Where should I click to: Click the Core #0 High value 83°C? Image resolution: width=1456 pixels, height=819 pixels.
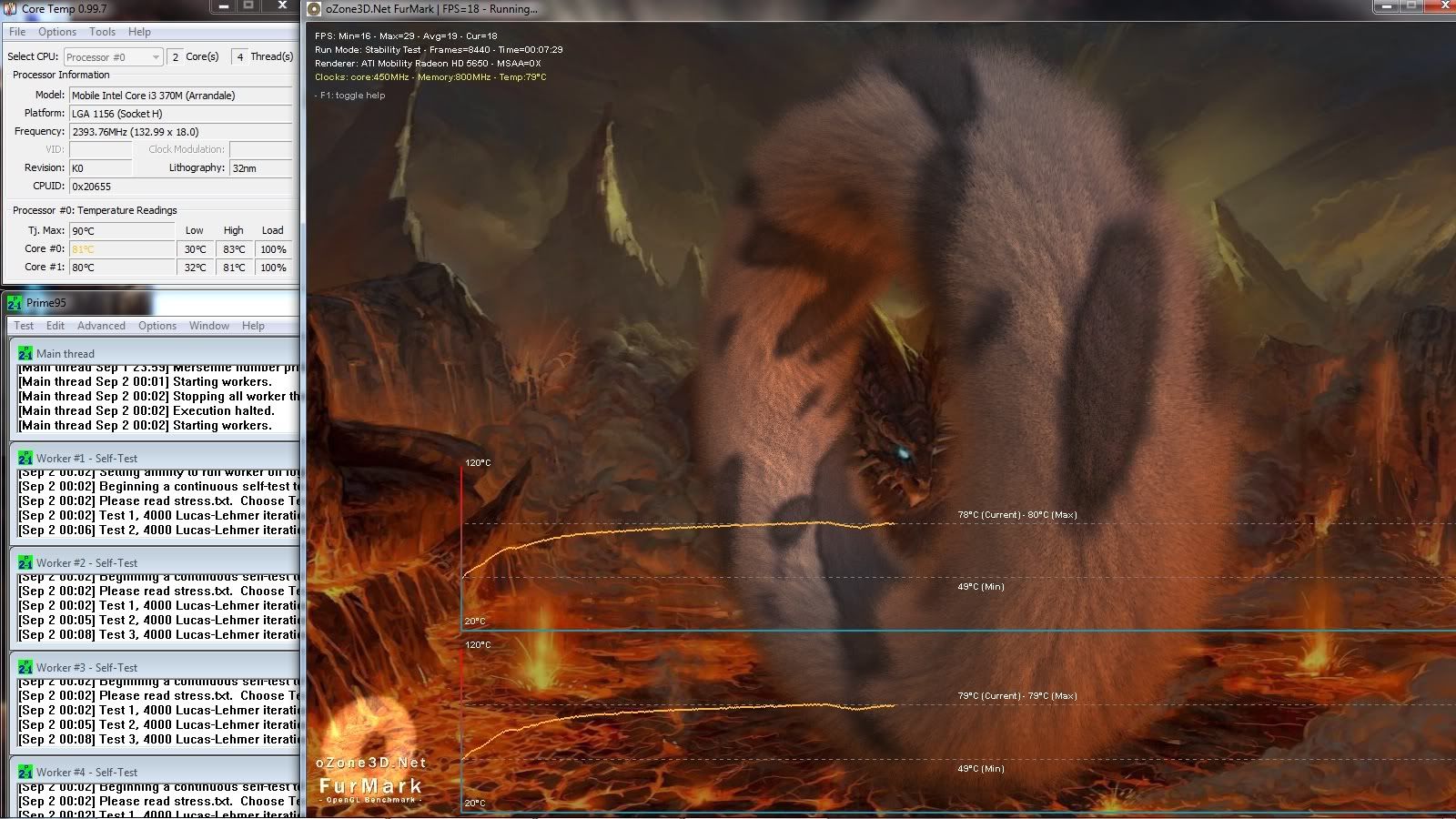pos(234,249)
